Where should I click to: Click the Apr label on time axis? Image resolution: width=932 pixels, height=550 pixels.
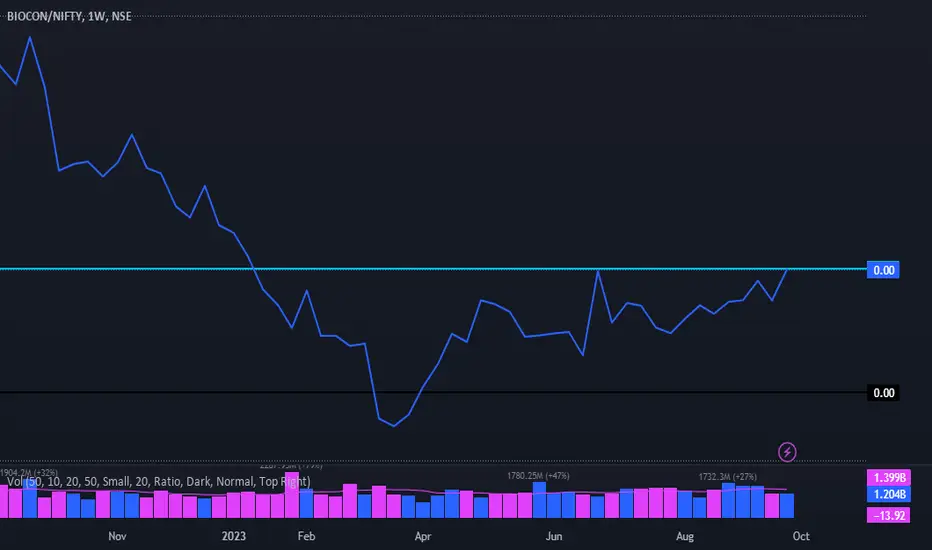[x=423, y=536]
